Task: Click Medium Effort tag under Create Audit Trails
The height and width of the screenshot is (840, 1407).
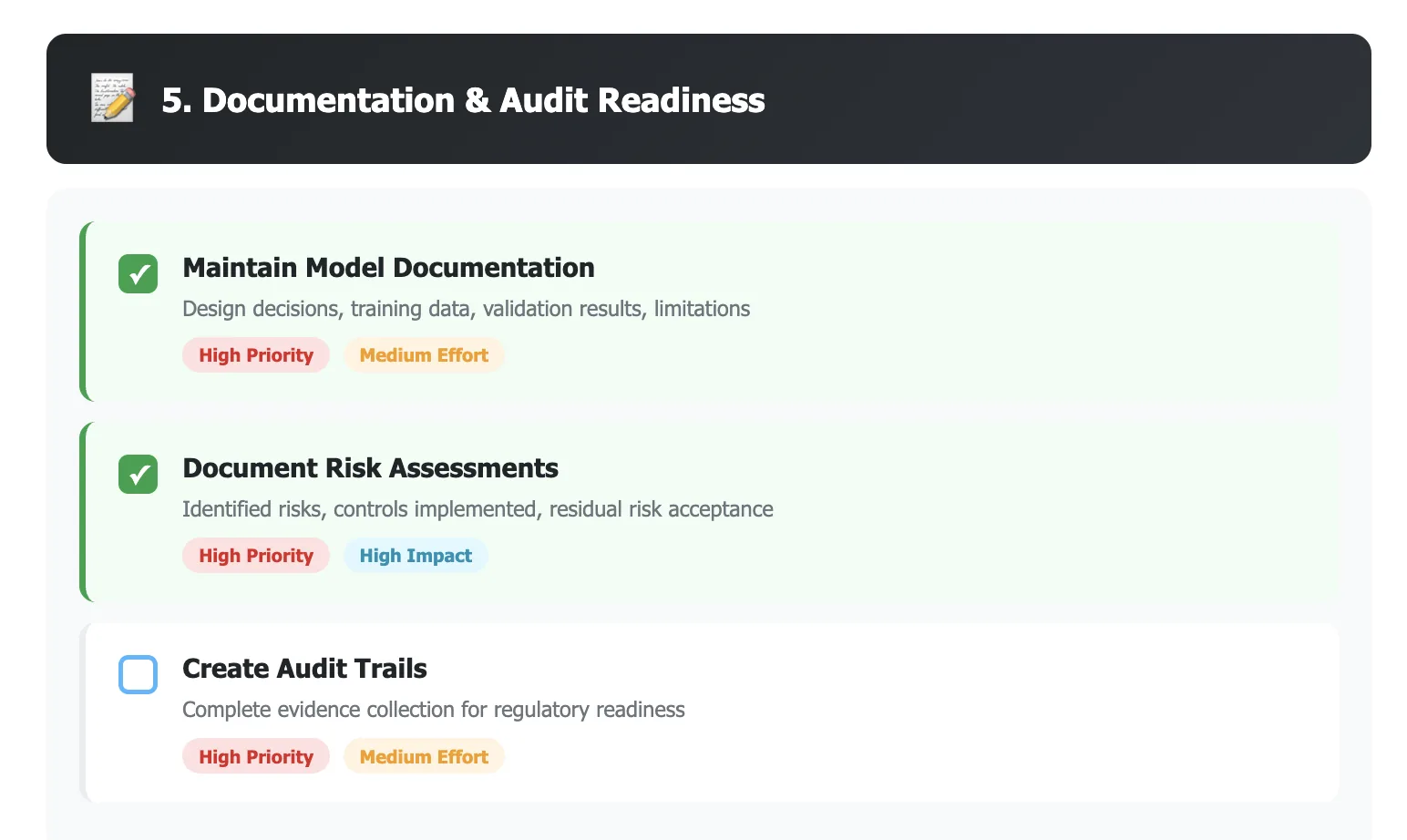Action: 424,756
